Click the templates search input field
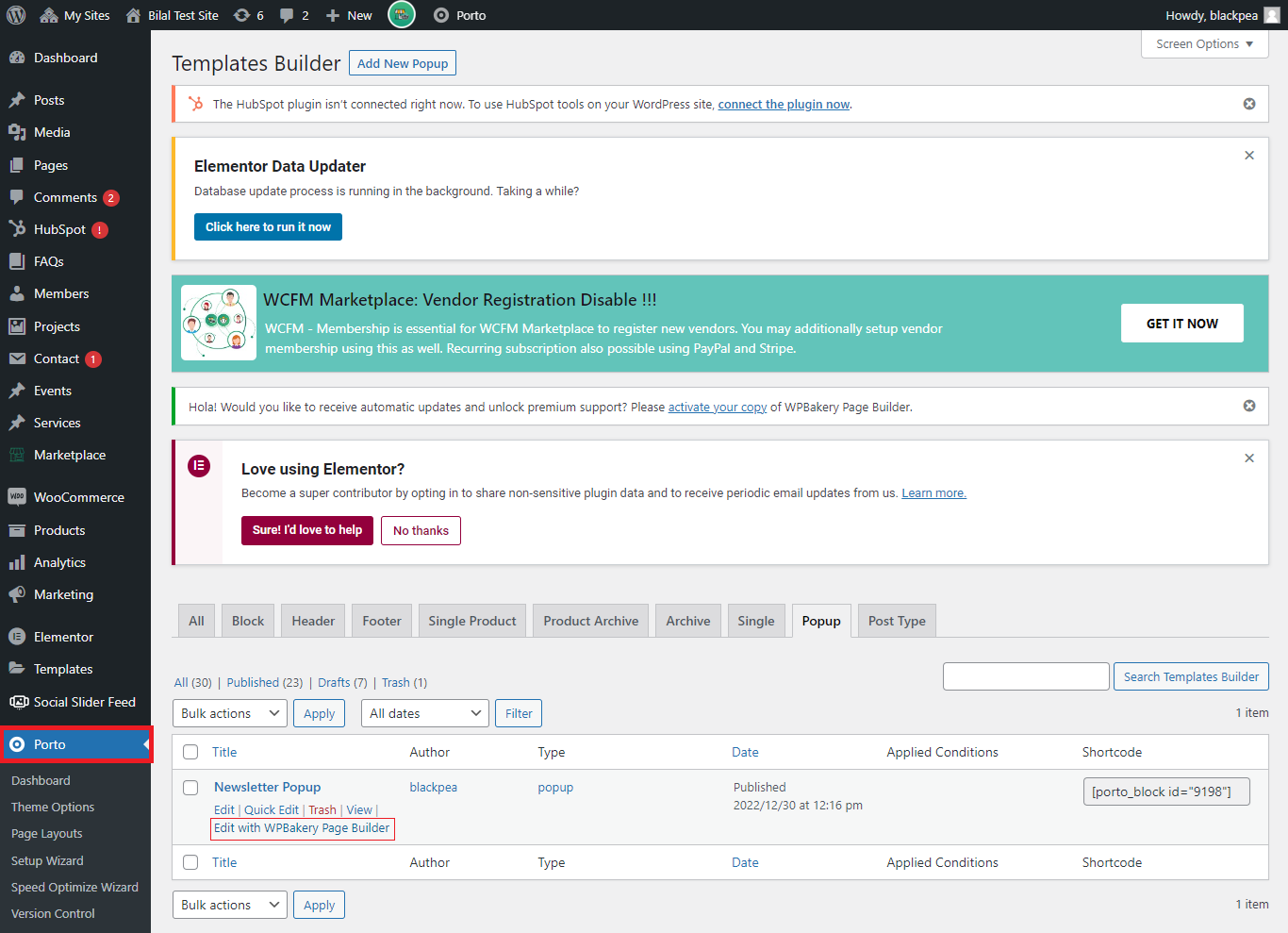 pos(1026,676)
